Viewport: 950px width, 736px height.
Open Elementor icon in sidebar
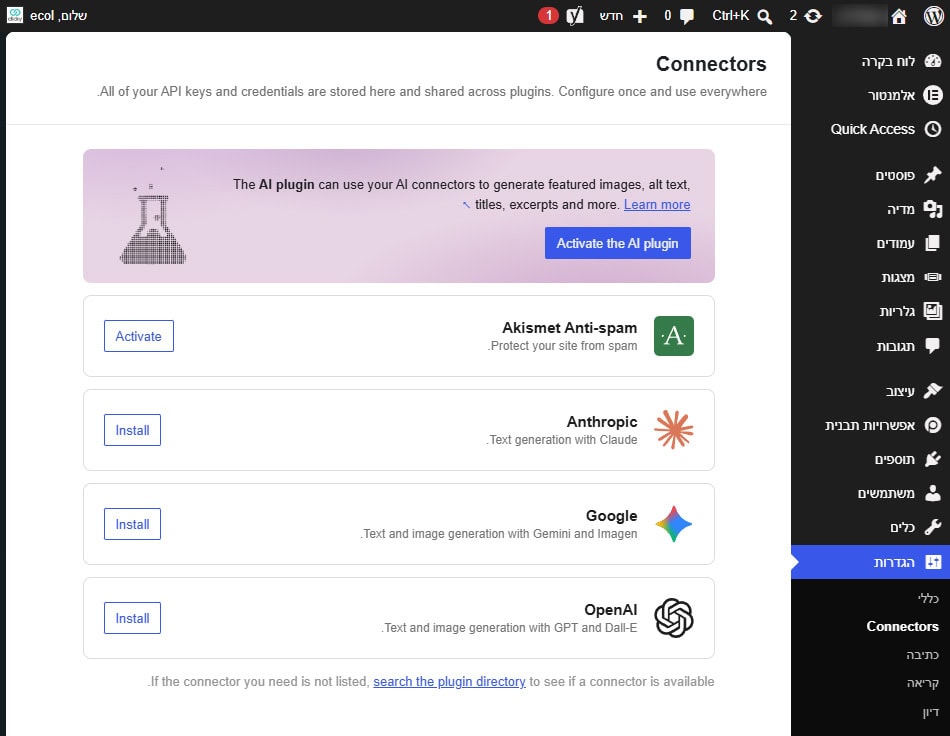point(933,95)
